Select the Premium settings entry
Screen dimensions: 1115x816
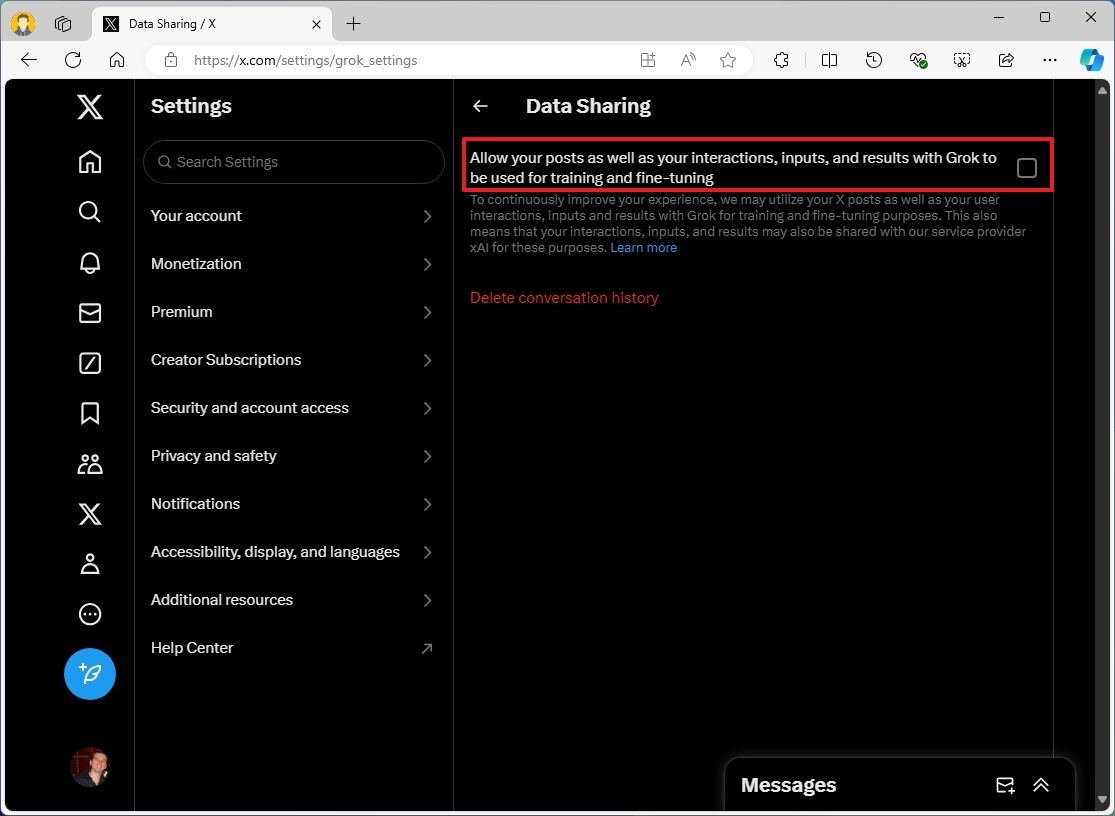pyautogui.click(x=293, y=312)
